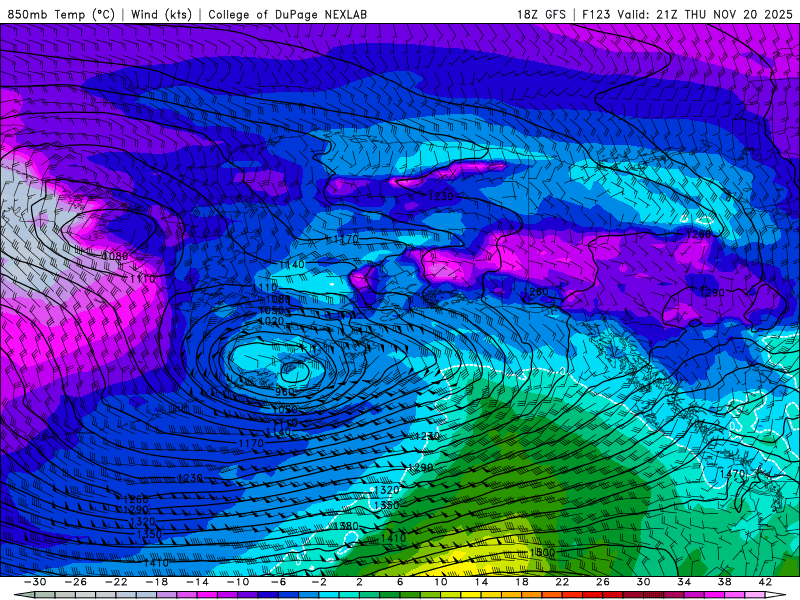Click the "Wind (kts)" header label

(x=161, y=14)
